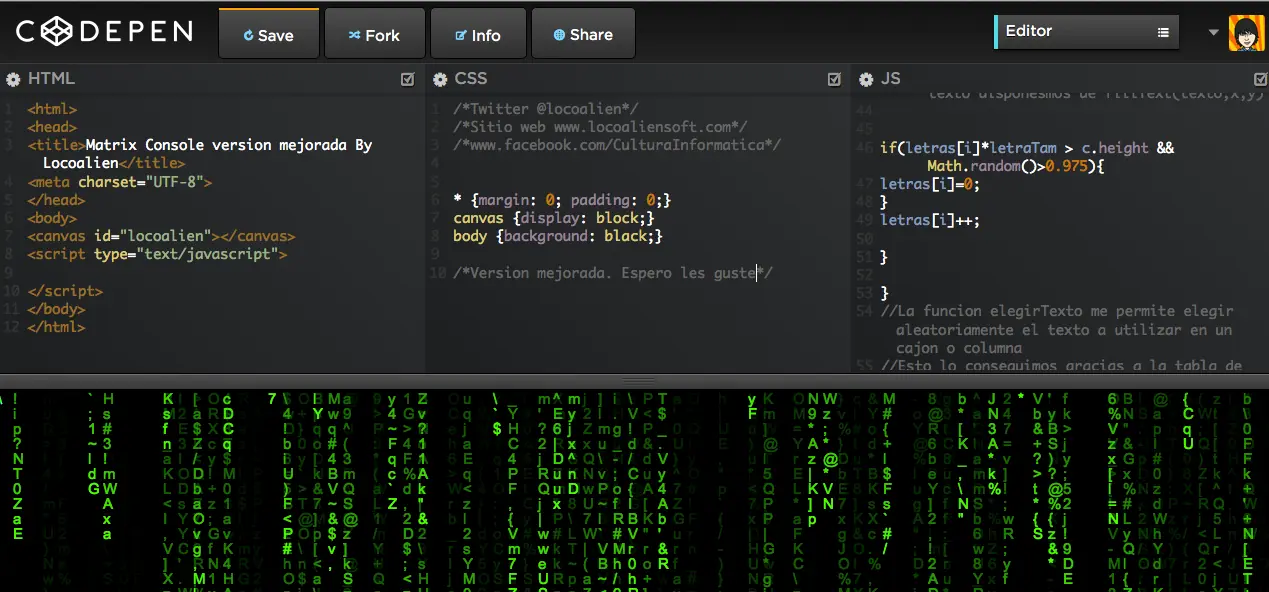Click the 'Version mejorada' CSS comment

pyautogui.click(x=613, y=273)
